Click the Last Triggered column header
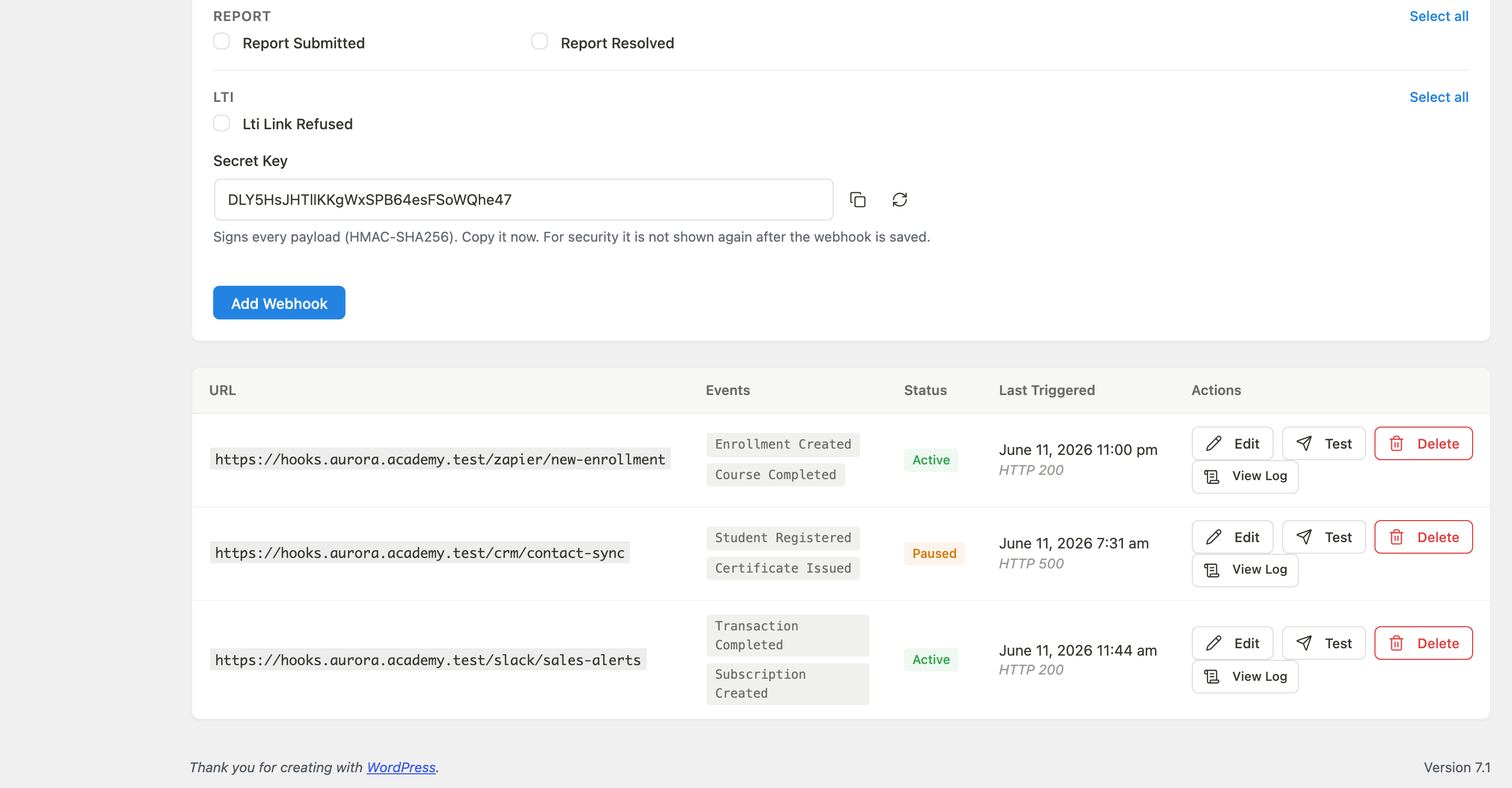The height and width of the screenshot is (788, 1512). point(1046,390)
